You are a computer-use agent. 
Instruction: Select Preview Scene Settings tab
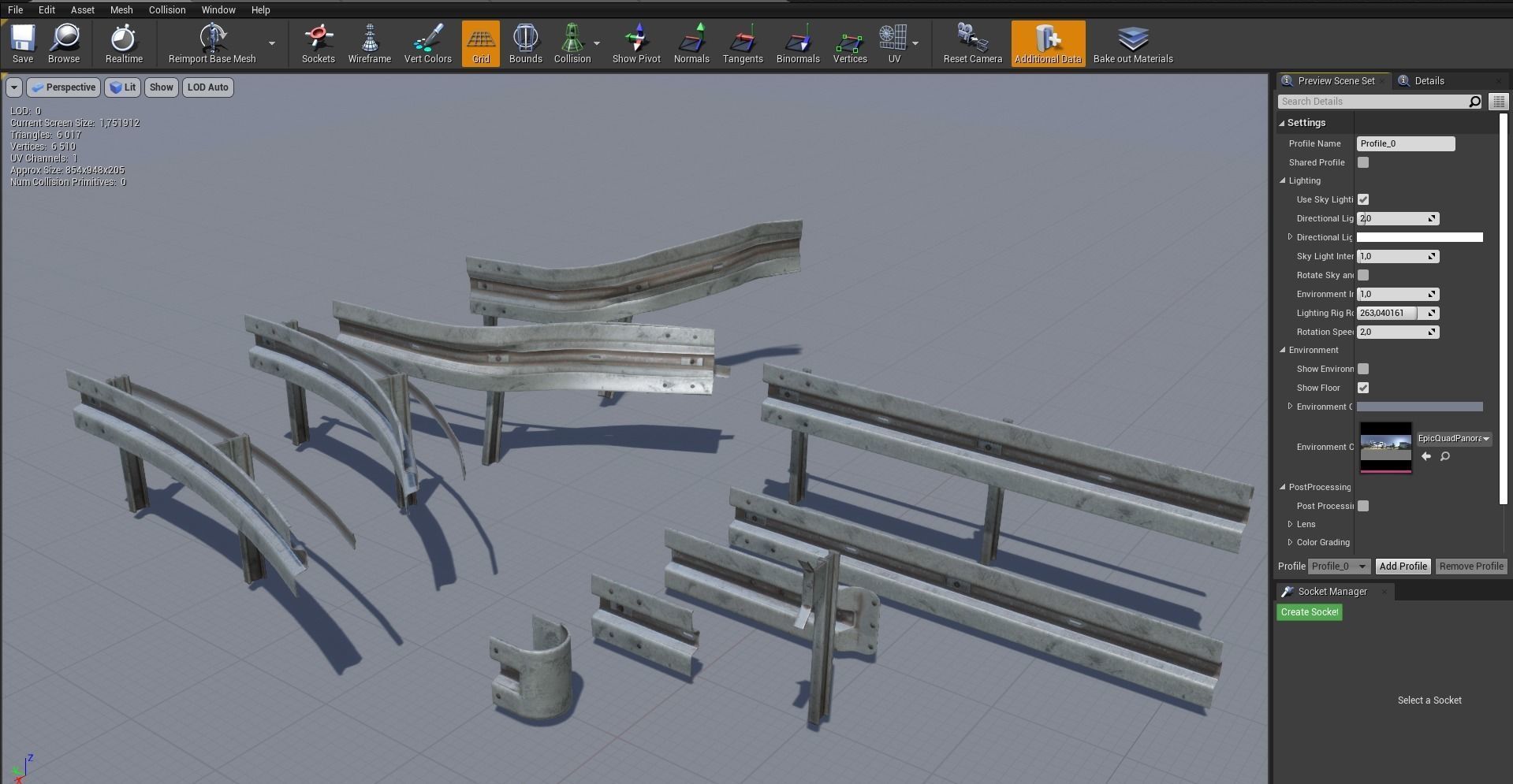[x=1335, y=81]
